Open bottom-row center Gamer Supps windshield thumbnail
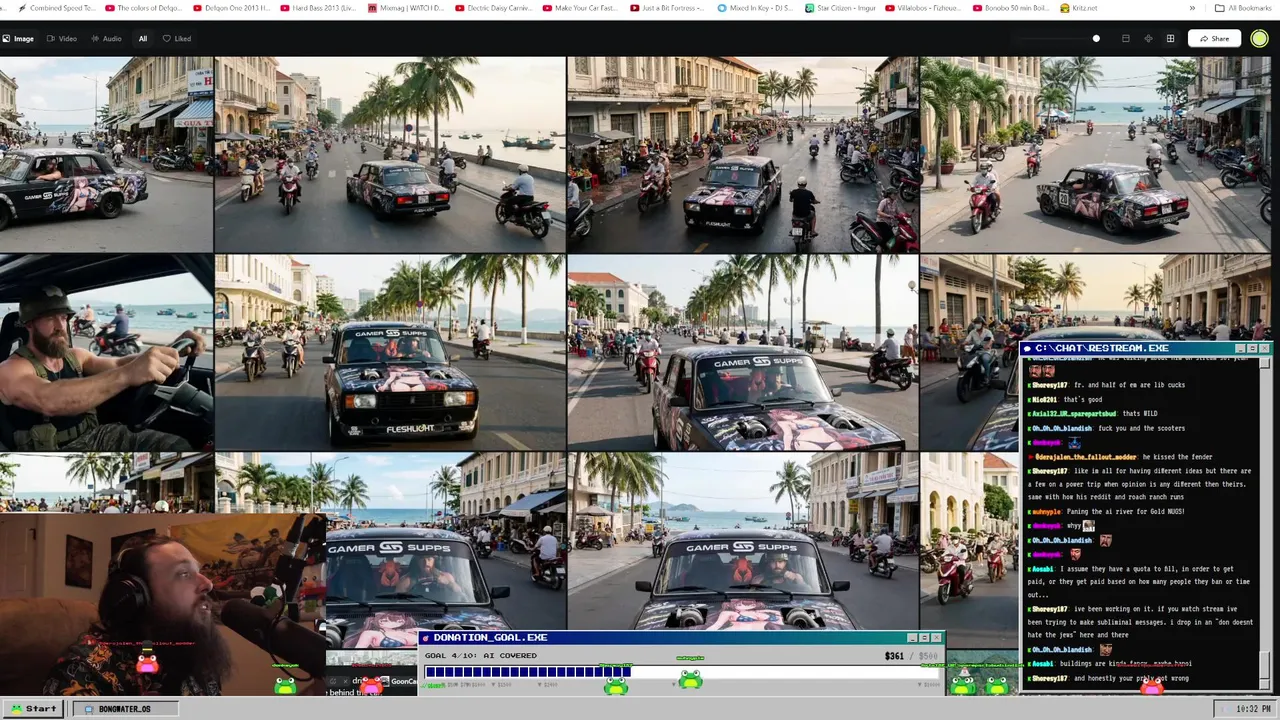Screen dimensions: 1280x720 tap(743, 540)
